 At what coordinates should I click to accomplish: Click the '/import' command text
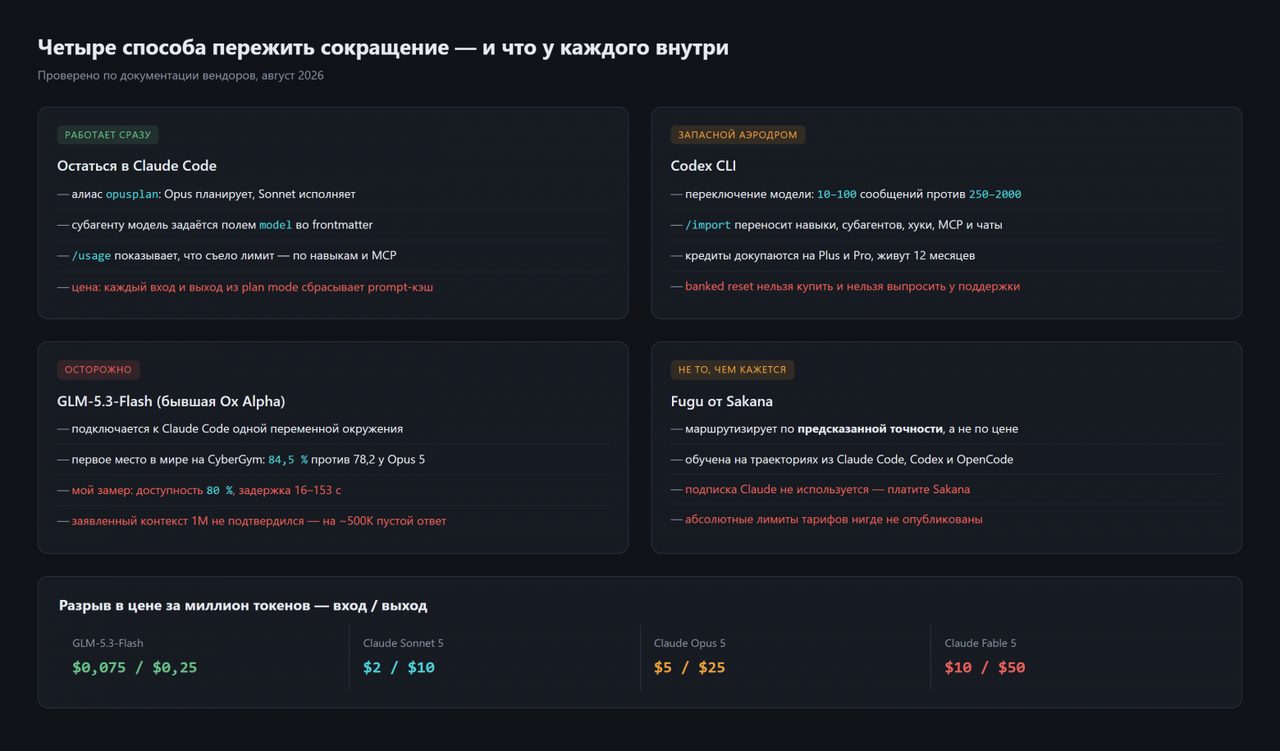click(x=708, y=225)
